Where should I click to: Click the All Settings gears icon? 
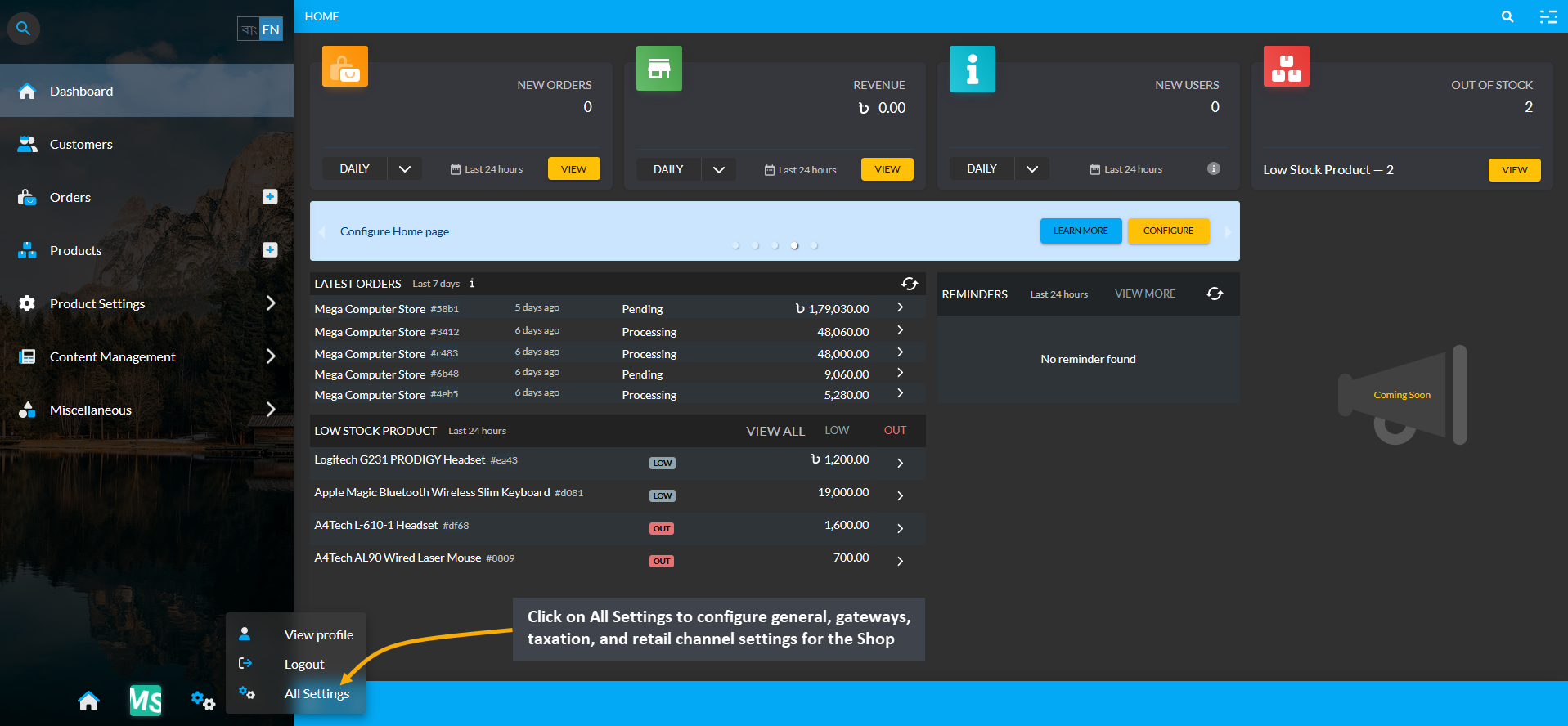[x=246, y=692]
